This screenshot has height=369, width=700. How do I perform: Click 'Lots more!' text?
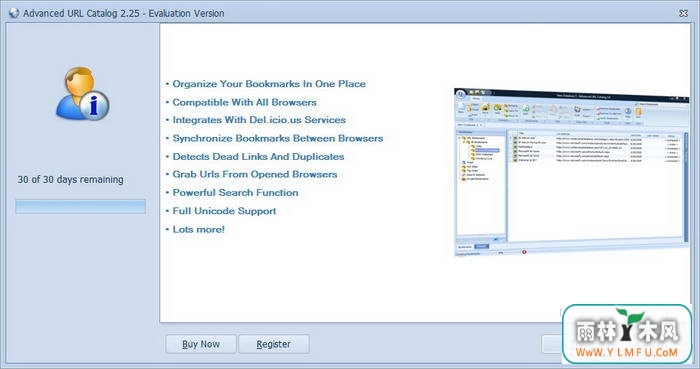pyautogui.click(x=198, y=229)
